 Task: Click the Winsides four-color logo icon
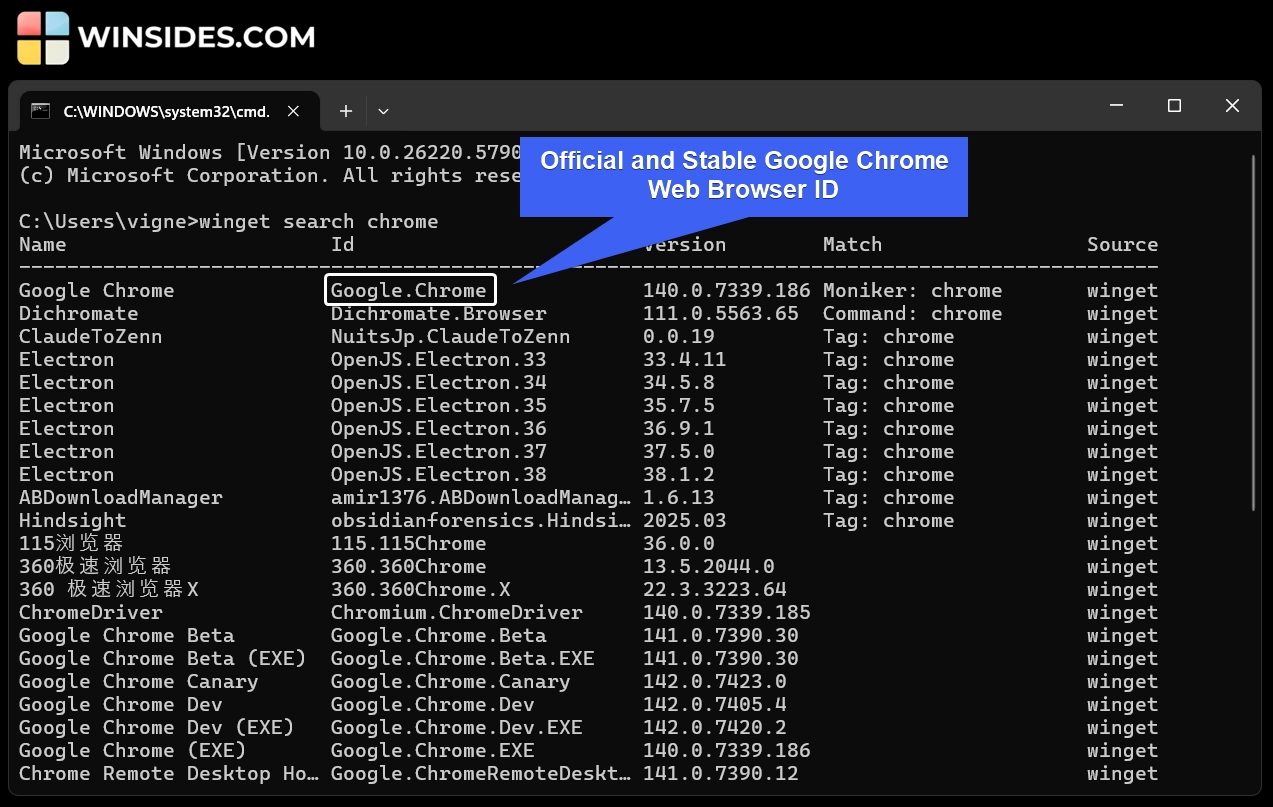[43, 38]
